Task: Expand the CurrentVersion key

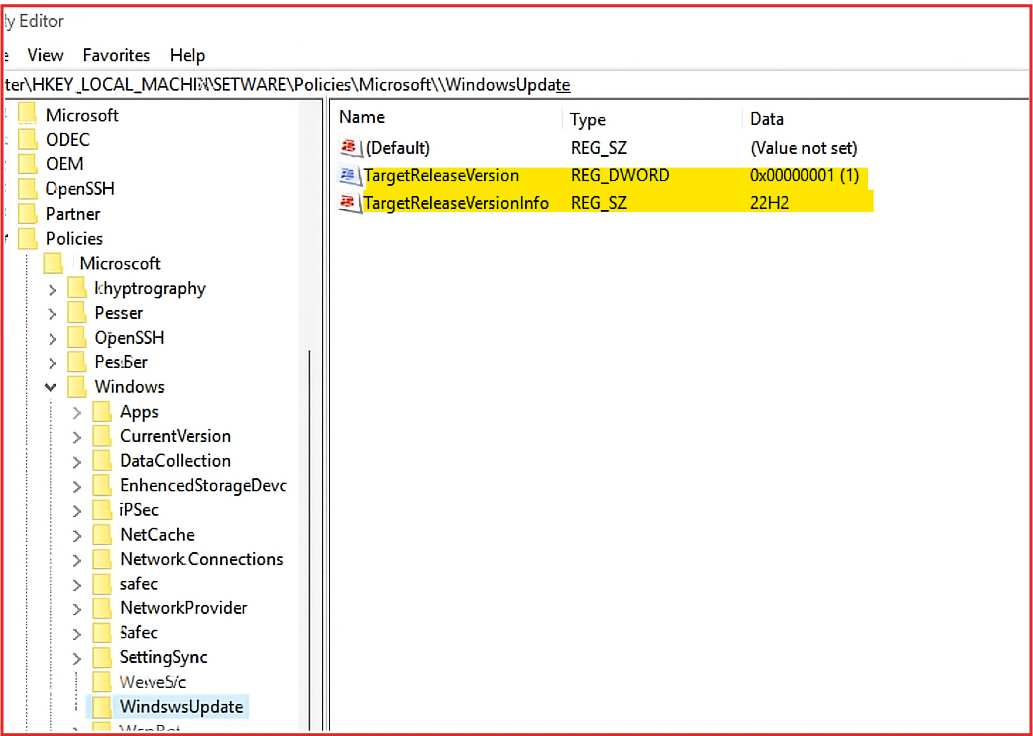Action: 77,438
